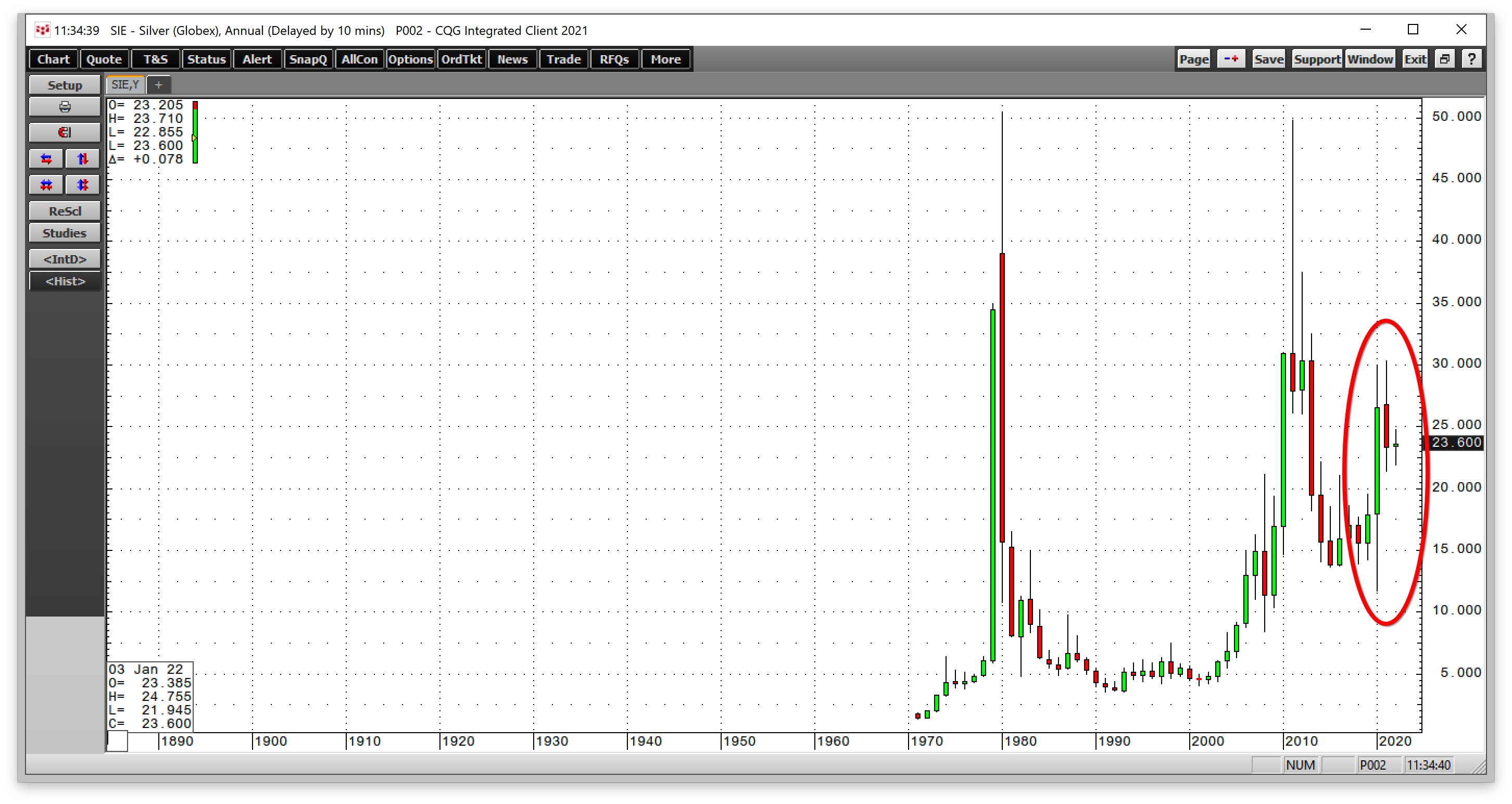Open the Trade menu
Viewport: 1512px width, 804px height.
[563, 59]
